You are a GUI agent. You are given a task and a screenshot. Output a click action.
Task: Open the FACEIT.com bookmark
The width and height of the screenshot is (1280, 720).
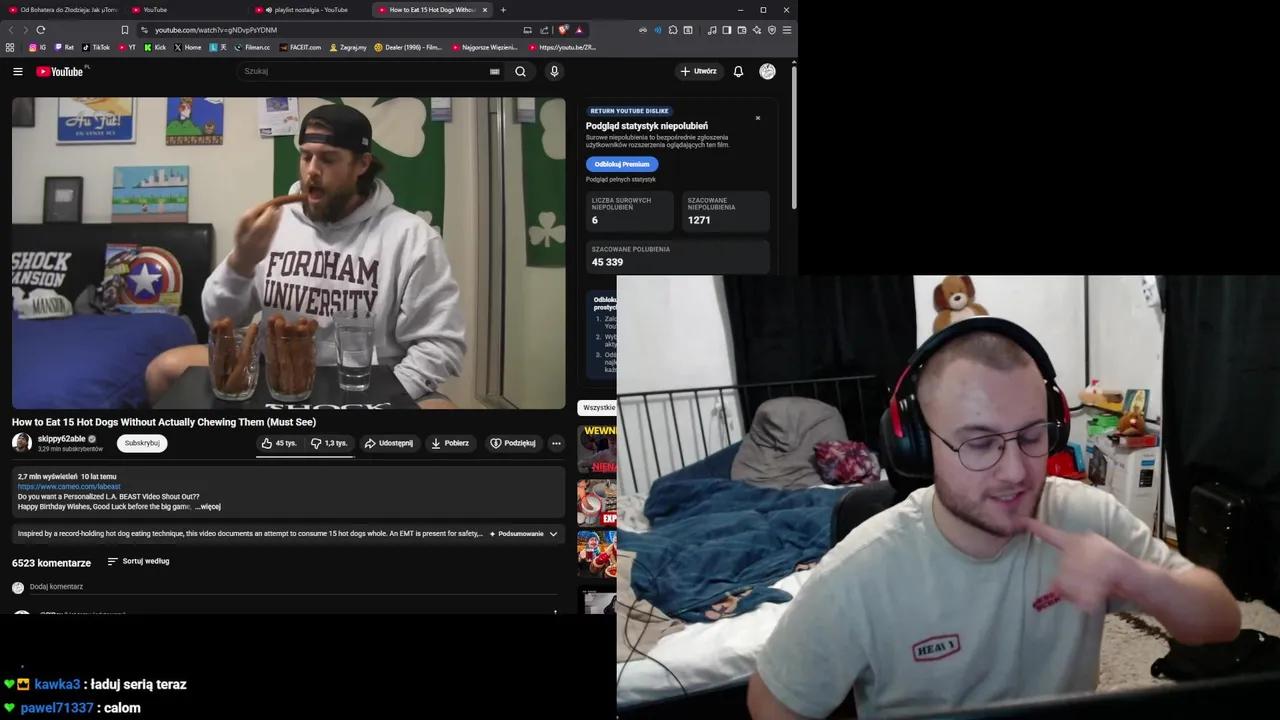tap(301, 47)
